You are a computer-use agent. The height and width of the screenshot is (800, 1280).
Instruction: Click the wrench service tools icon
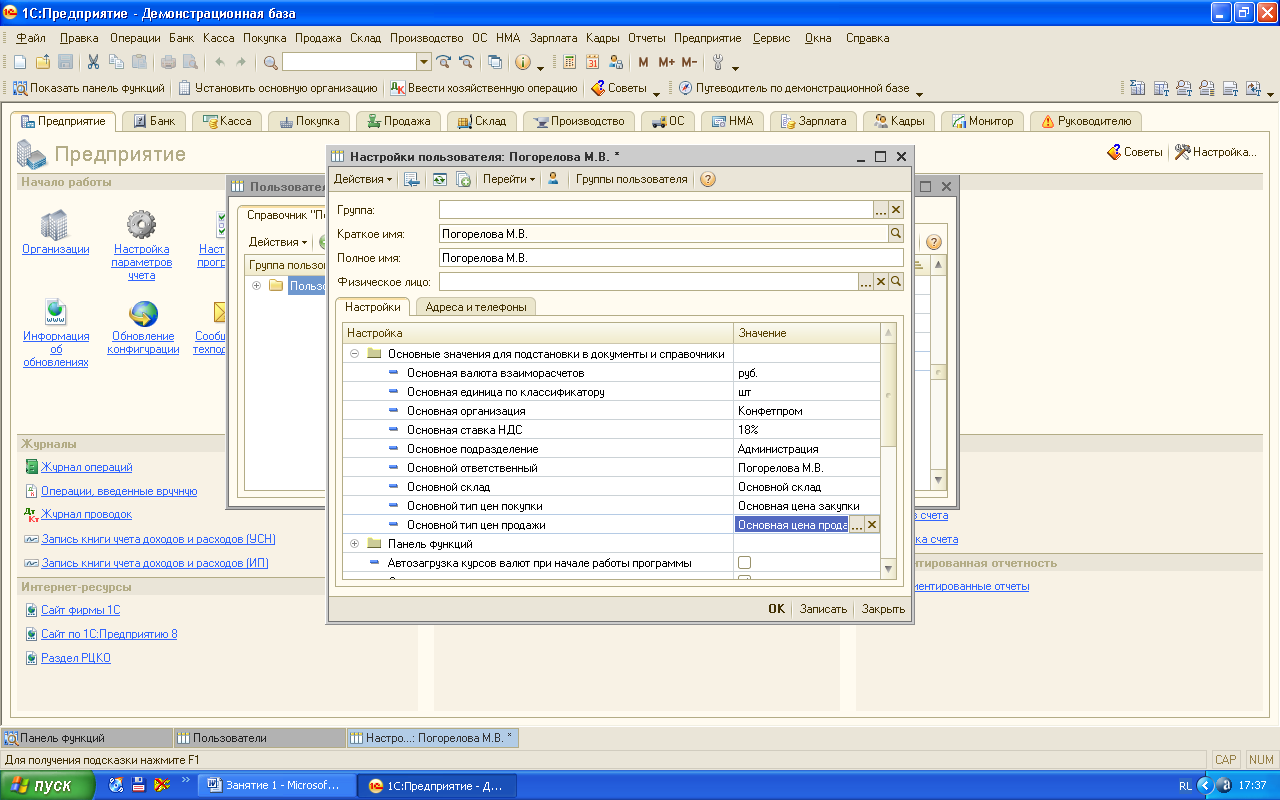717,62
